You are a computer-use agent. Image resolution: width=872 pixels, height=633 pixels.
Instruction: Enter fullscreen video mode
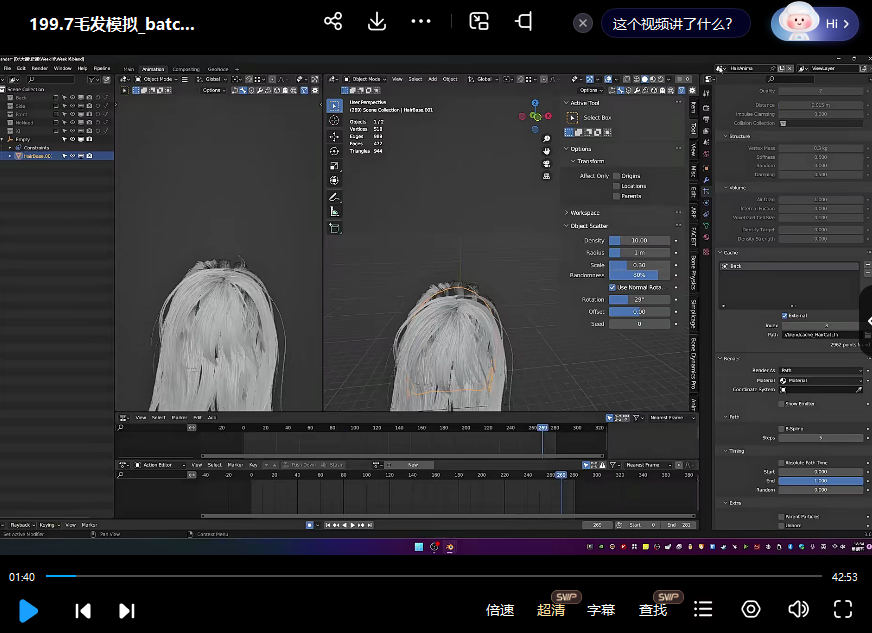(842, 609)
